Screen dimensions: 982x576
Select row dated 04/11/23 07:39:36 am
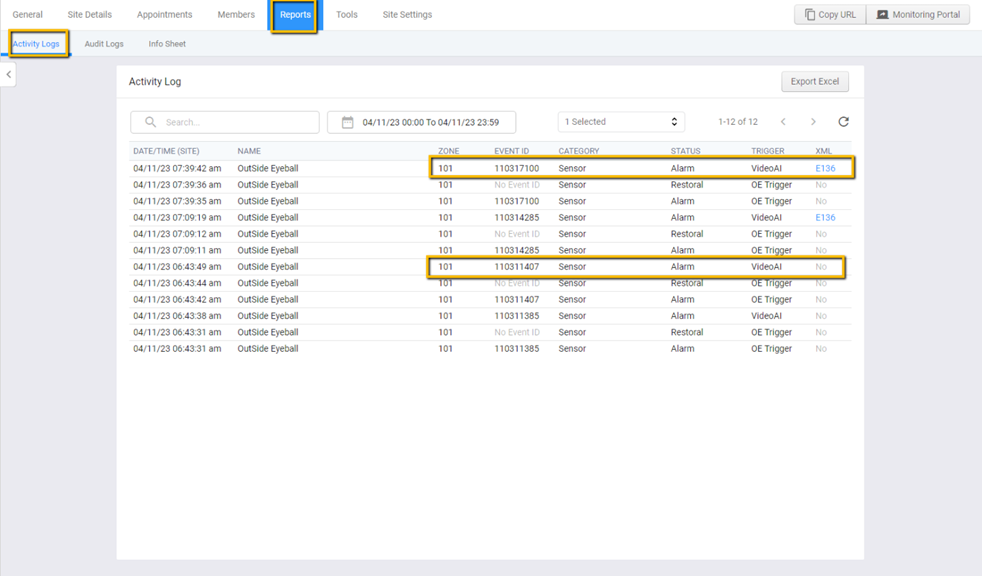point(490,185)
